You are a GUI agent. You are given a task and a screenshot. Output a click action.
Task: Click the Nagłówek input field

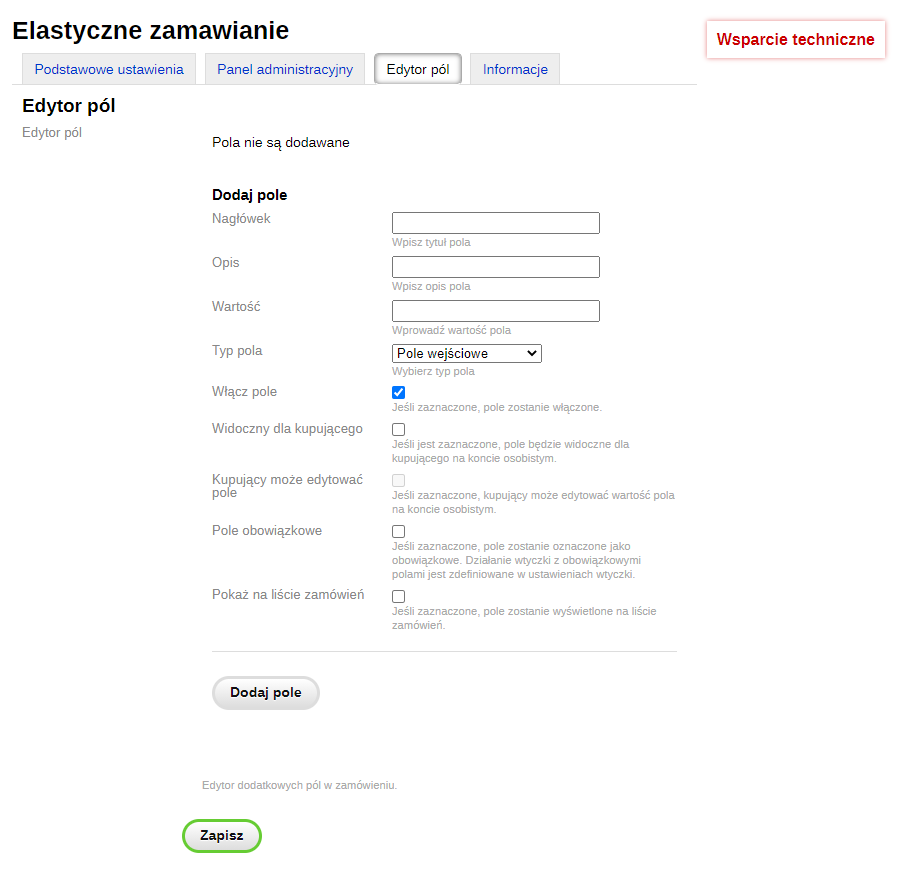[495, 222]
